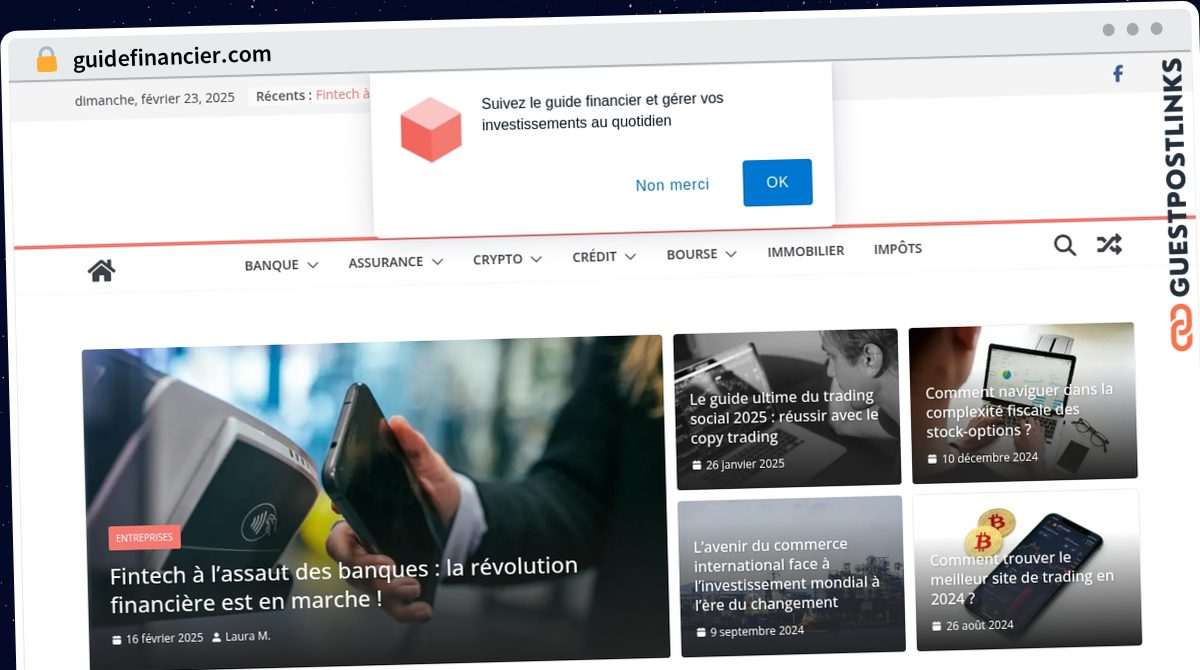The height and width of the screenshot is (670, 1200).
Task: Click the ENTREPRISES category tag
Action: coord(144,538)
